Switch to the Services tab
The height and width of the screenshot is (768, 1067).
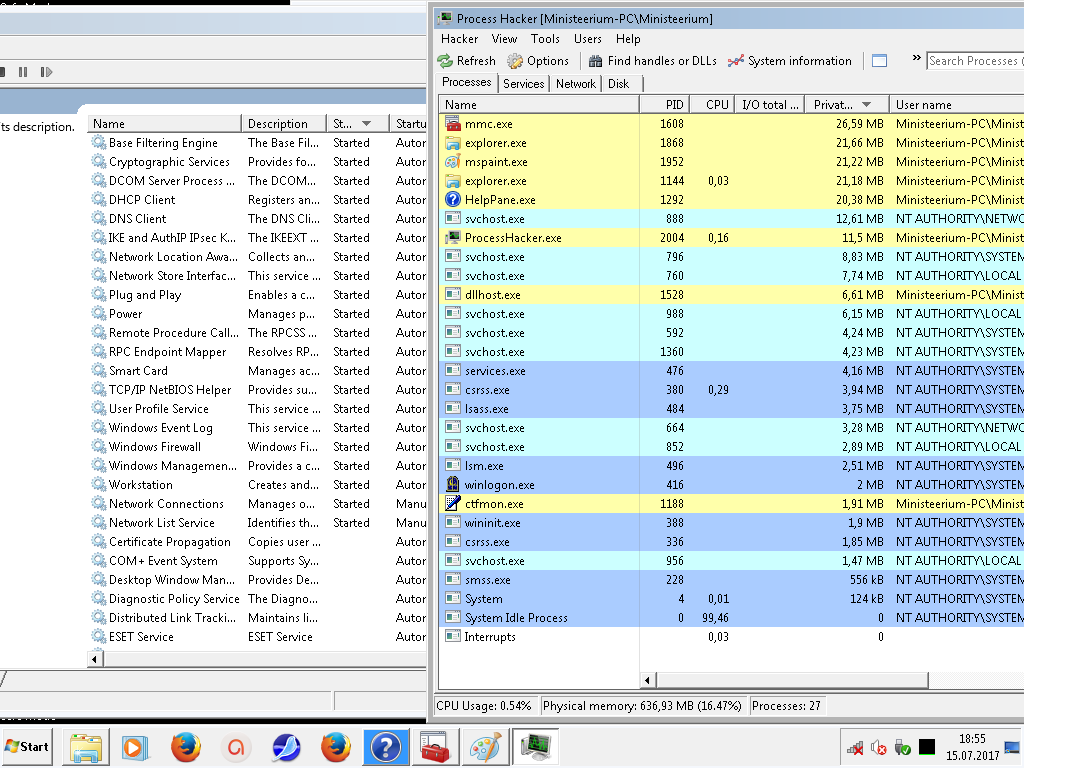tap(524, 84)
